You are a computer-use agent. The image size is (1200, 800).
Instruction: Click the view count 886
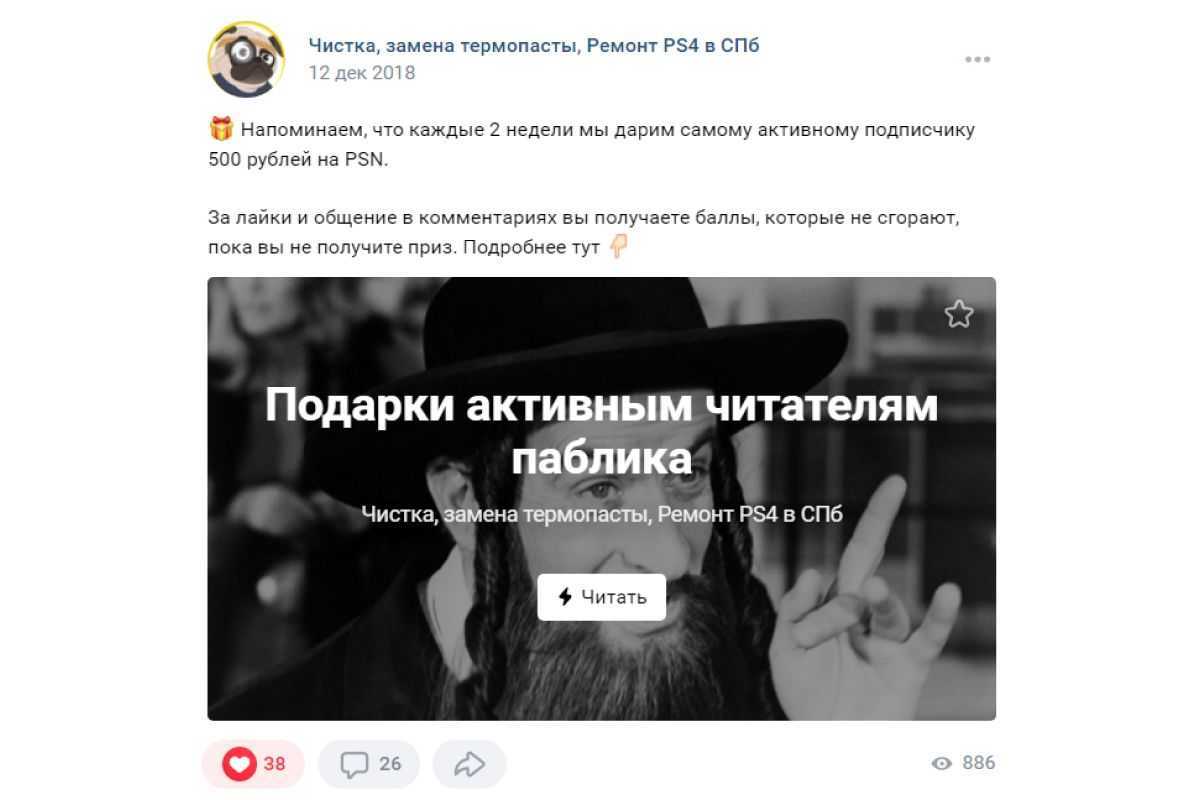tap(979, 763)
